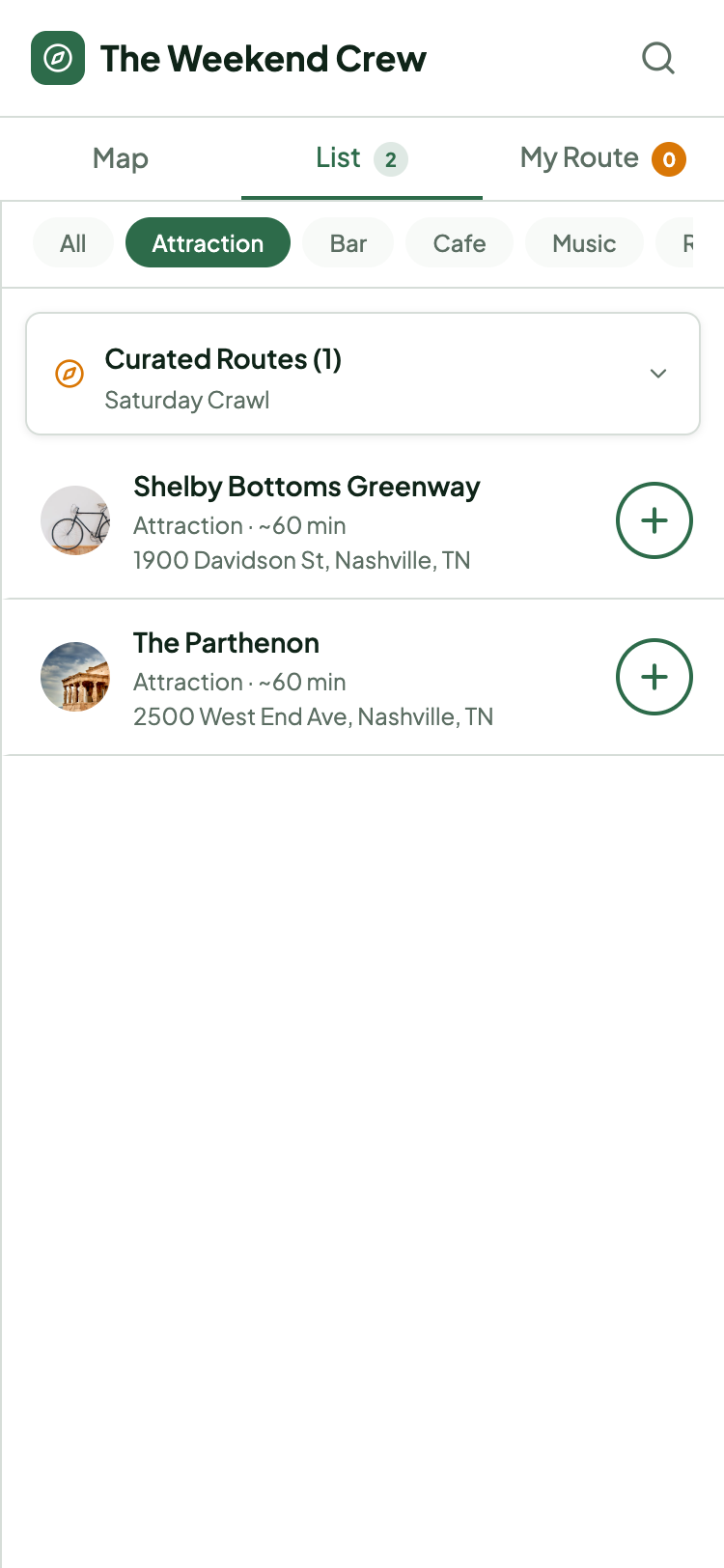This screenshot has height=1568, width=724.
Task: Add The Parthenon to my route
Action: [654, 677]
